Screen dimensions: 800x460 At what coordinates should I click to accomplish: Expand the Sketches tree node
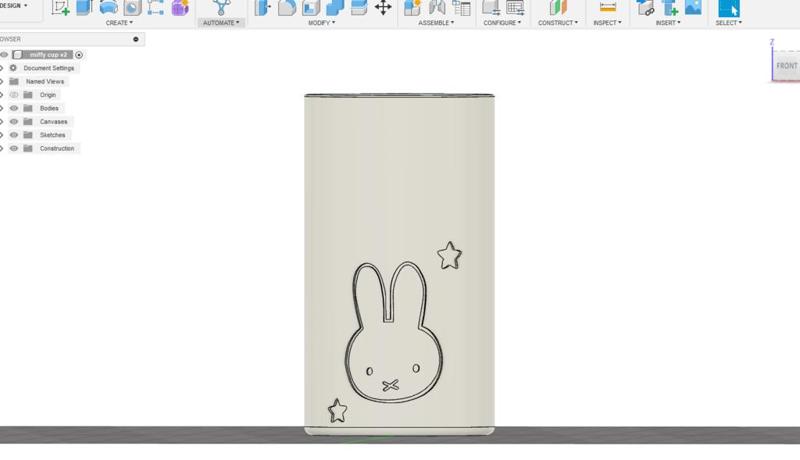(x=2, y=135)
